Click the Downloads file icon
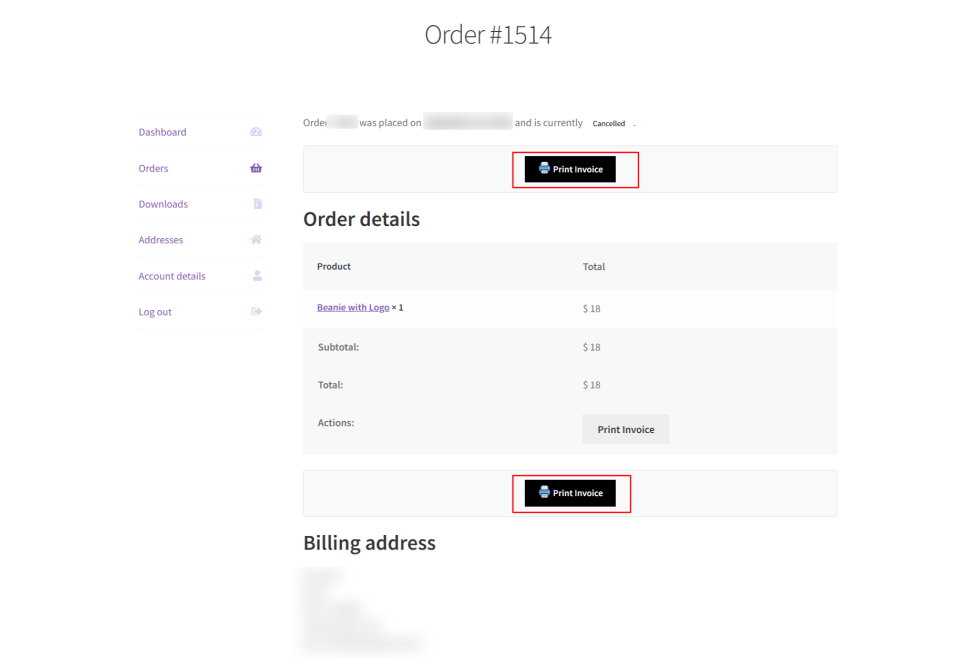This screenshot has width=979, height=669. coord(257,204)
